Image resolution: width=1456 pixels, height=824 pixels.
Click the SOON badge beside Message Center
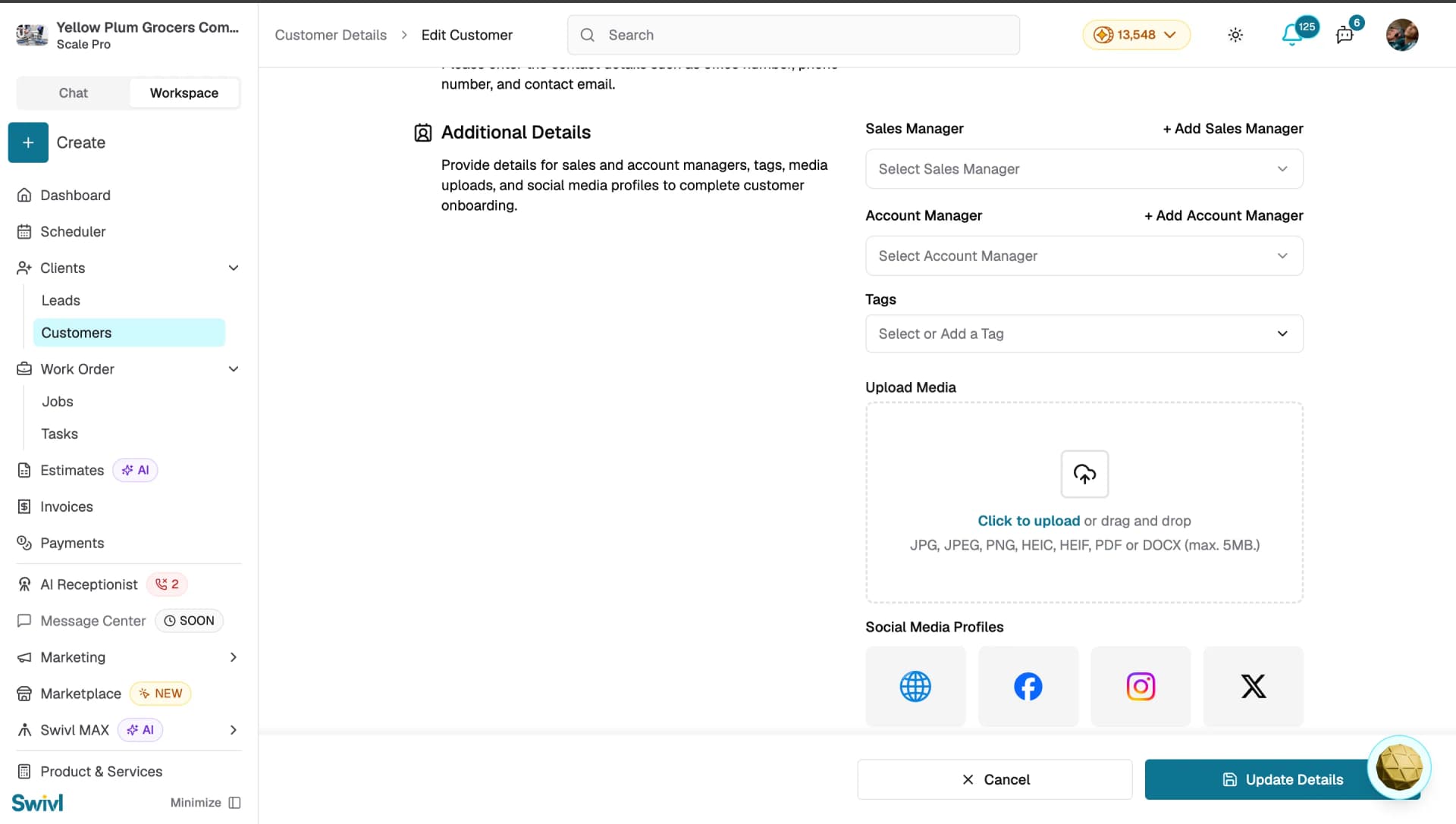(189, 621)
